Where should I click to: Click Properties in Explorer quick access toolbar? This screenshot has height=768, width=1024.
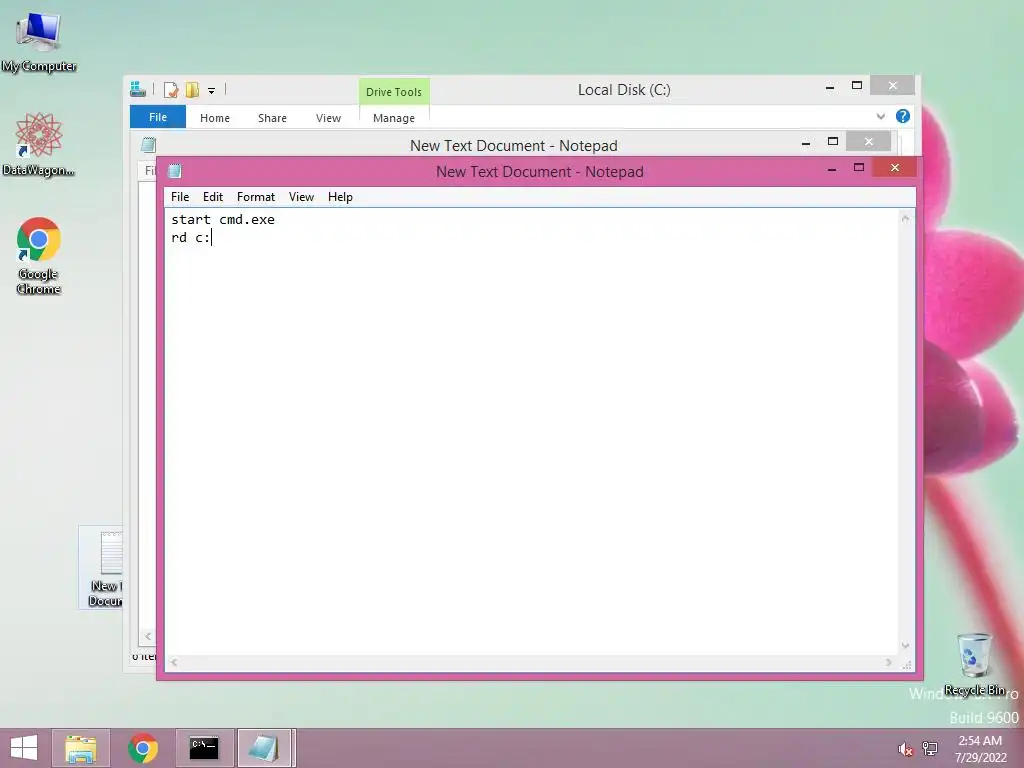pos(171,90)
